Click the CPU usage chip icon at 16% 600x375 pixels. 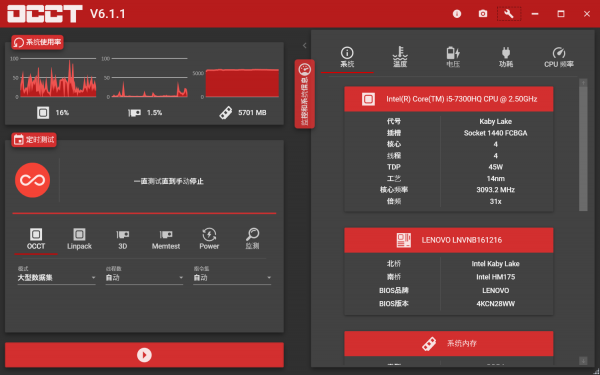tap(43, 112)
